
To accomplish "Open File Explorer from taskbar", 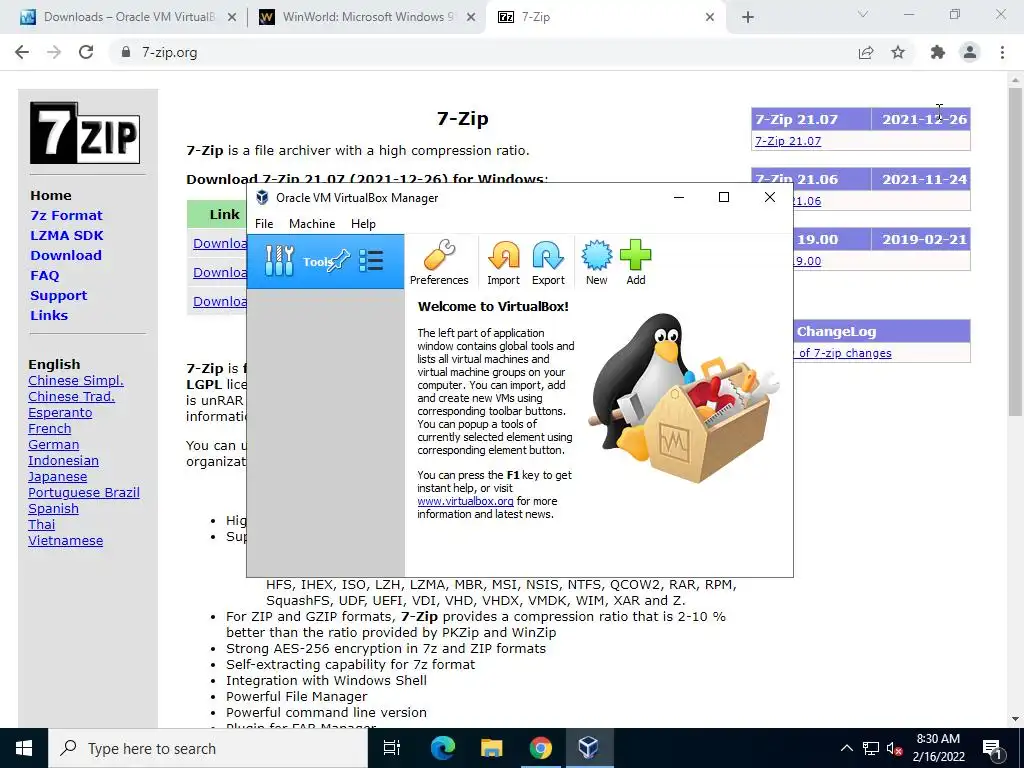I will pos(491,748).
